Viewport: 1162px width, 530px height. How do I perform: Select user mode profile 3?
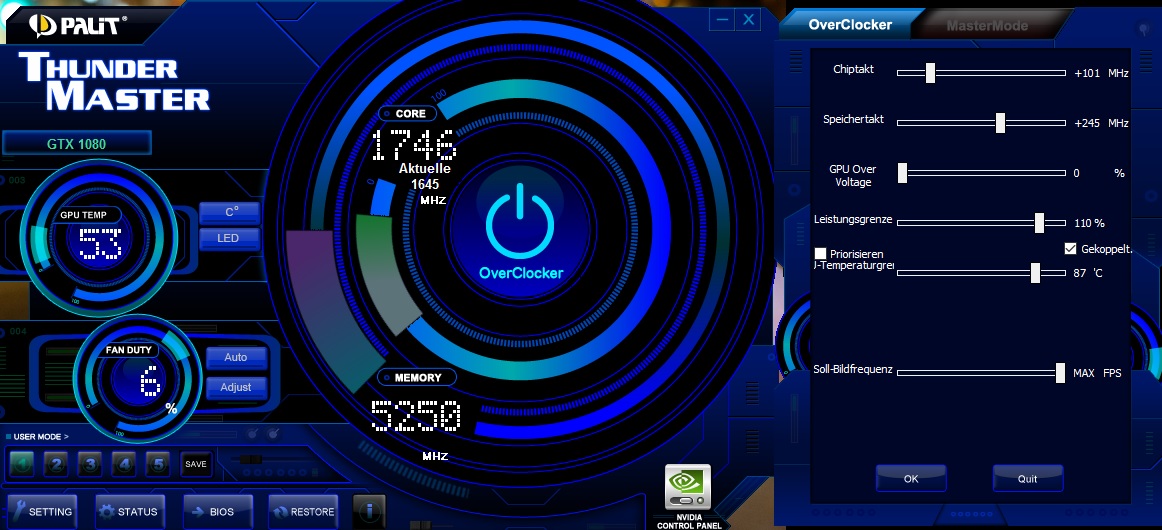pyautogui.click(x=90, y=464)
